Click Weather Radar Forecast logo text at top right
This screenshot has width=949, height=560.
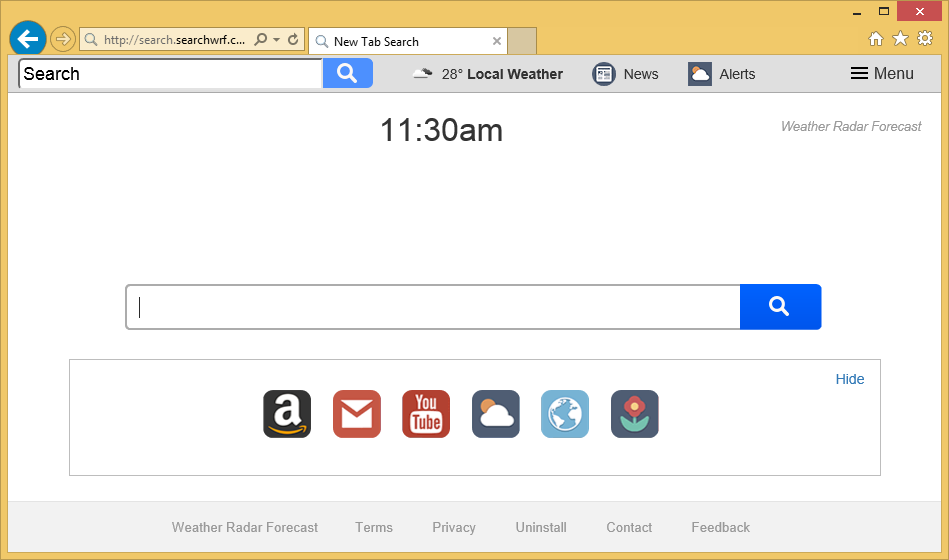point(851,127)
